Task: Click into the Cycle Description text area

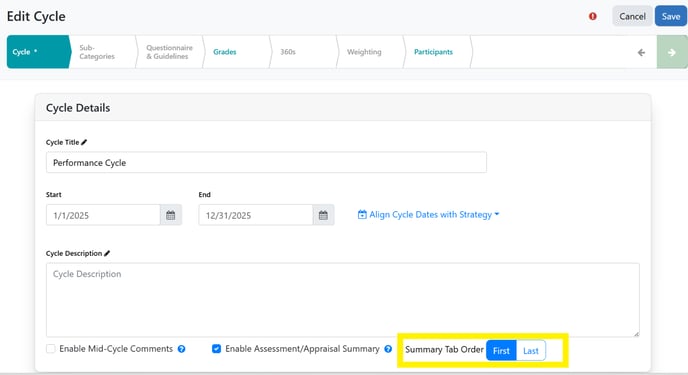Action: [x=343, y=300]
